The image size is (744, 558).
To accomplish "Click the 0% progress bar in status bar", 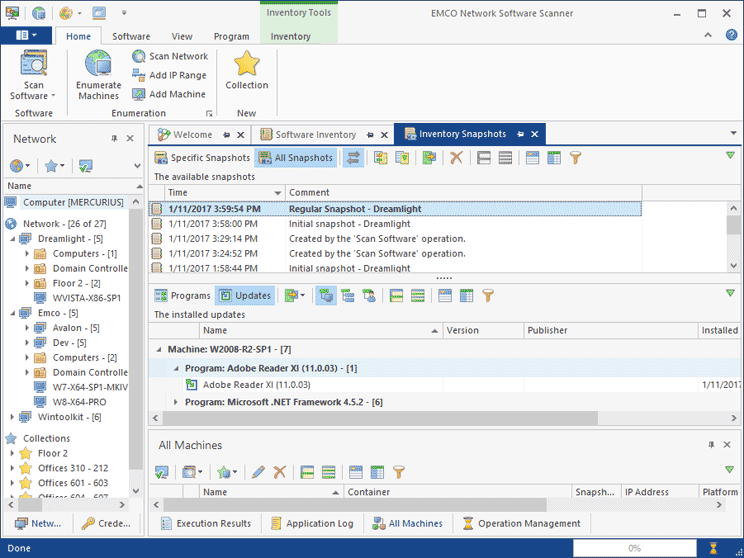I will [x=634, y=549].
